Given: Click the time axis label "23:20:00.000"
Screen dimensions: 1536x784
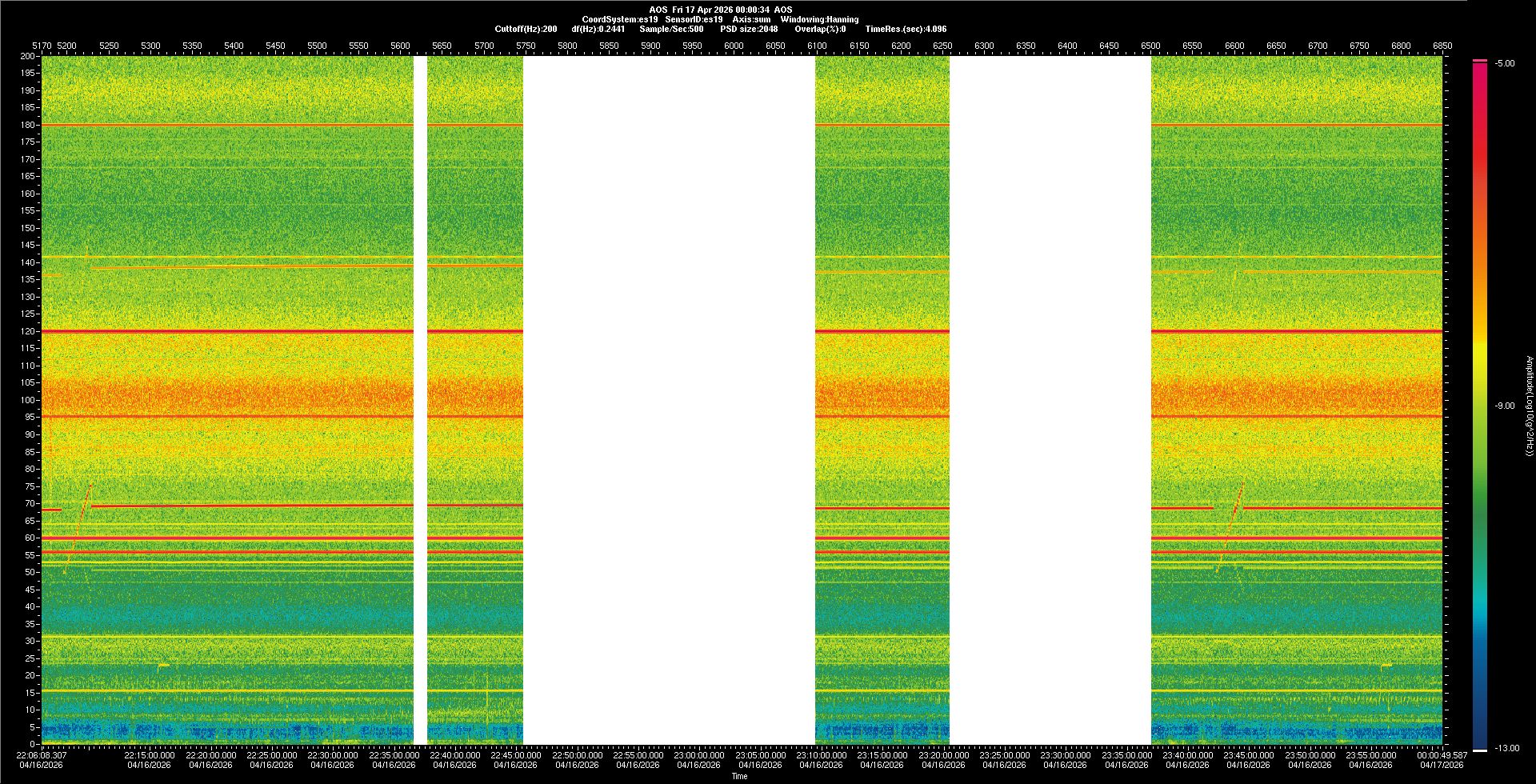Looking at the screenshot, I should point(943,755).
